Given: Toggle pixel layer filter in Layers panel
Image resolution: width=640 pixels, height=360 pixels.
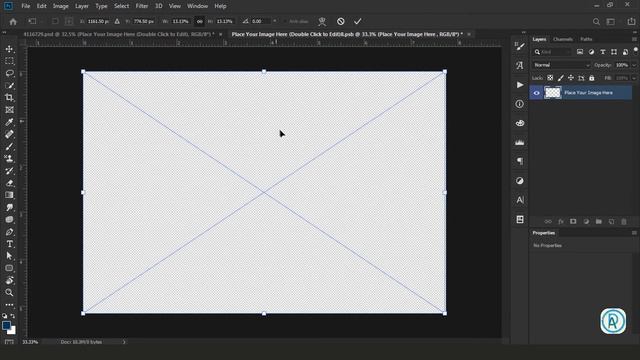Looking at the screenshot, I should [x=580, y=52].
